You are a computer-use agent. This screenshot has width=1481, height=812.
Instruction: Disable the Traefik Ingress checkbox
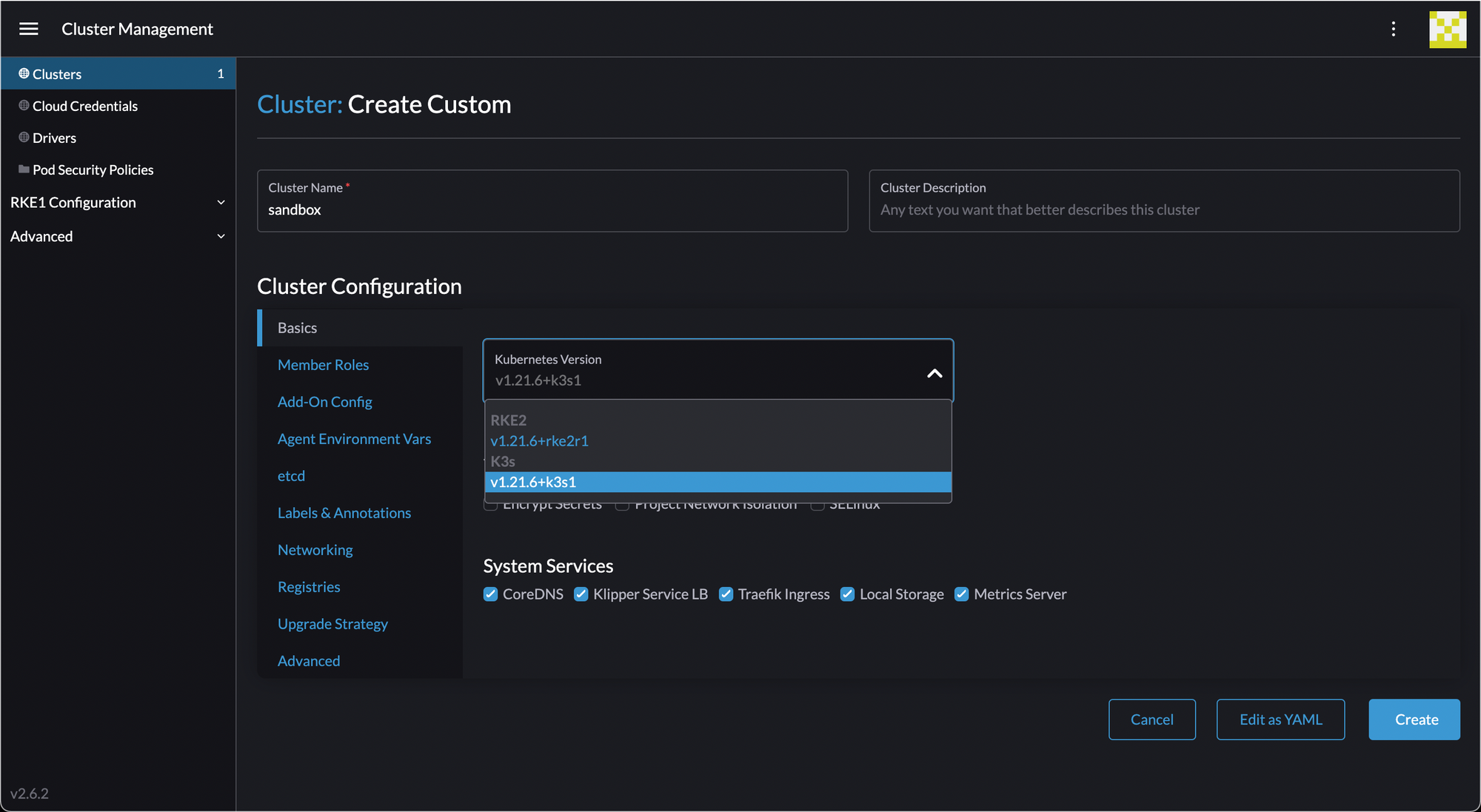coord(726,594)
